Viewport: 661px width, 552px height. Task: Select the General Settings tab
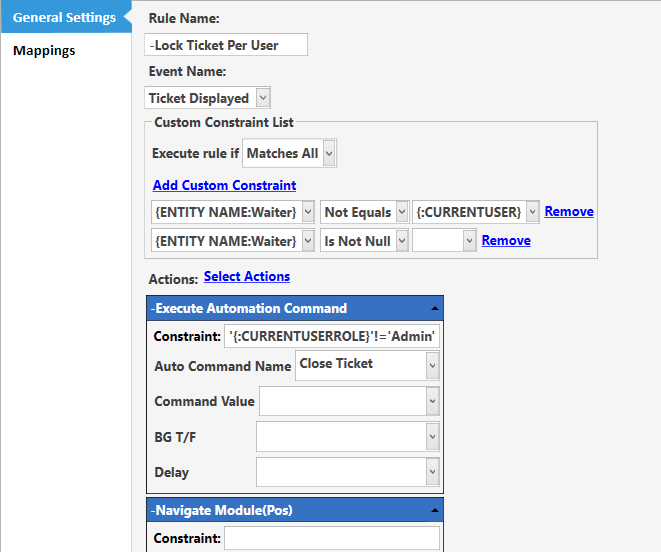pos(64,17)
